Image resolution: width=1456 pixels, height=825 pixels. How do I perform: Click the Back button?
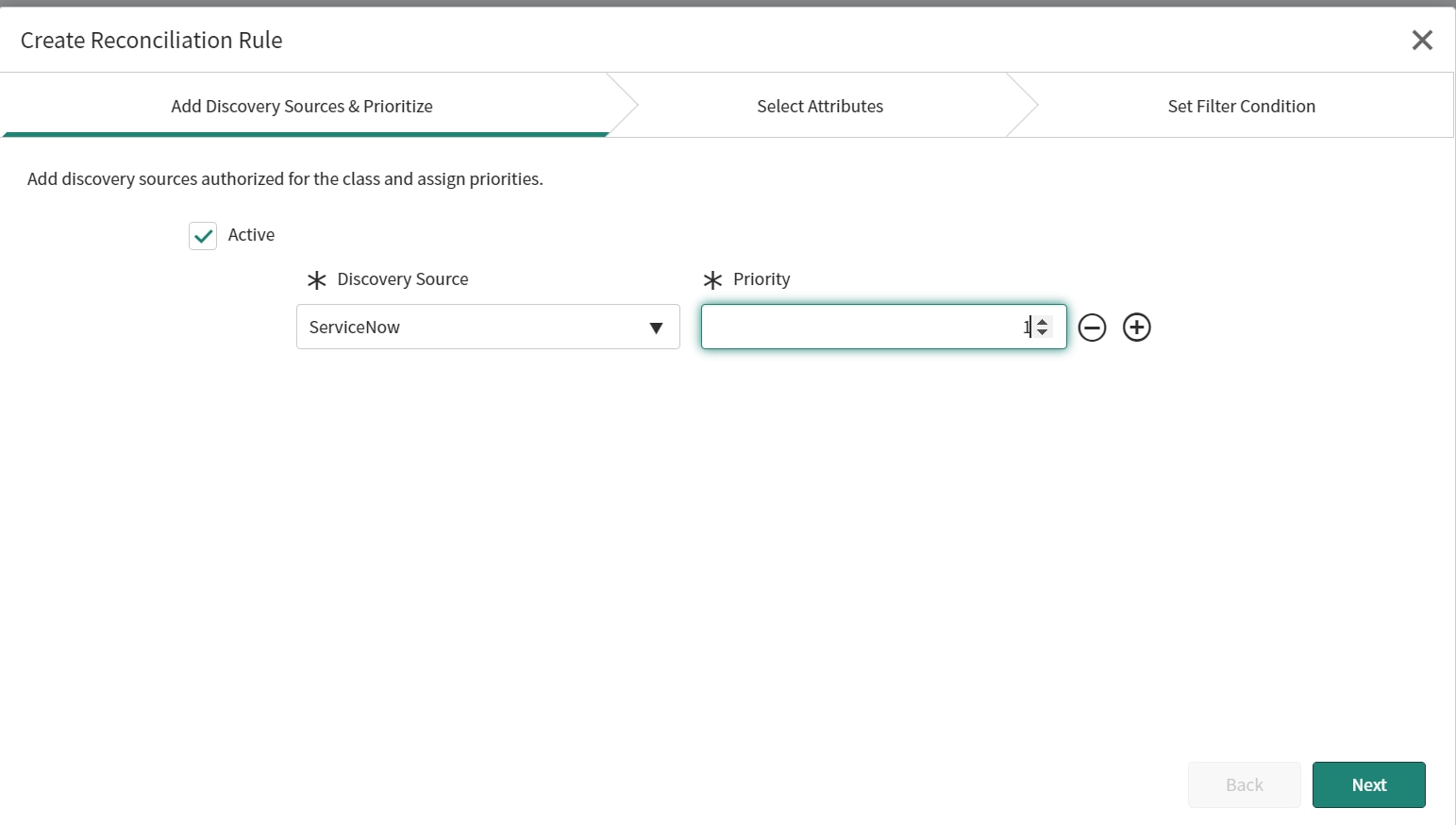point(1244,784)
